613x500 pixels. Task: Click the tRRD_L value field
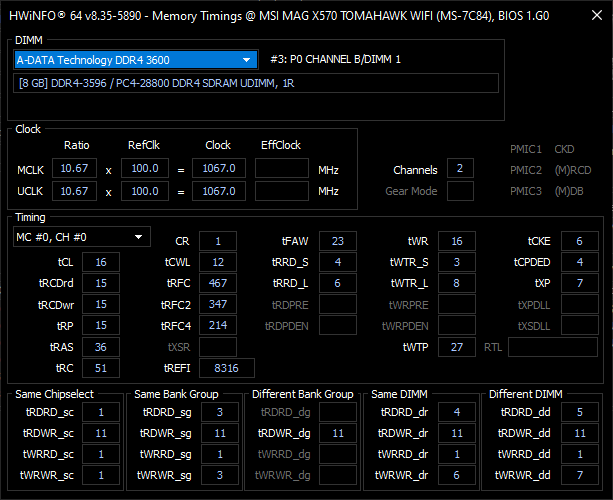(x=338, y=283)
